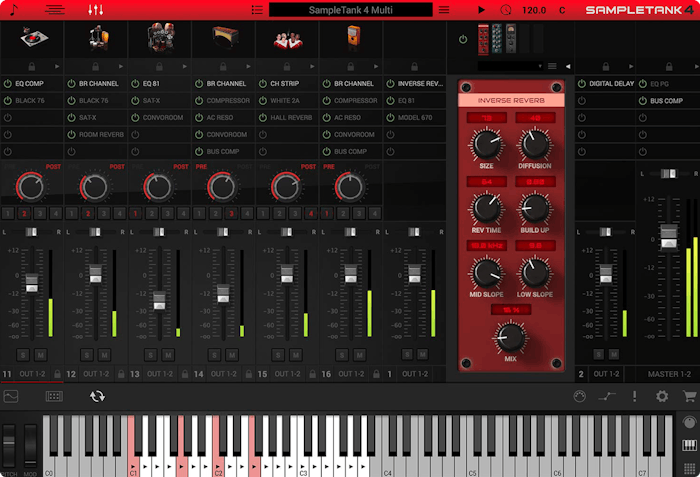Select send bus 3 on channel 14
Viewport: 700px width, 477px height.
231,213
